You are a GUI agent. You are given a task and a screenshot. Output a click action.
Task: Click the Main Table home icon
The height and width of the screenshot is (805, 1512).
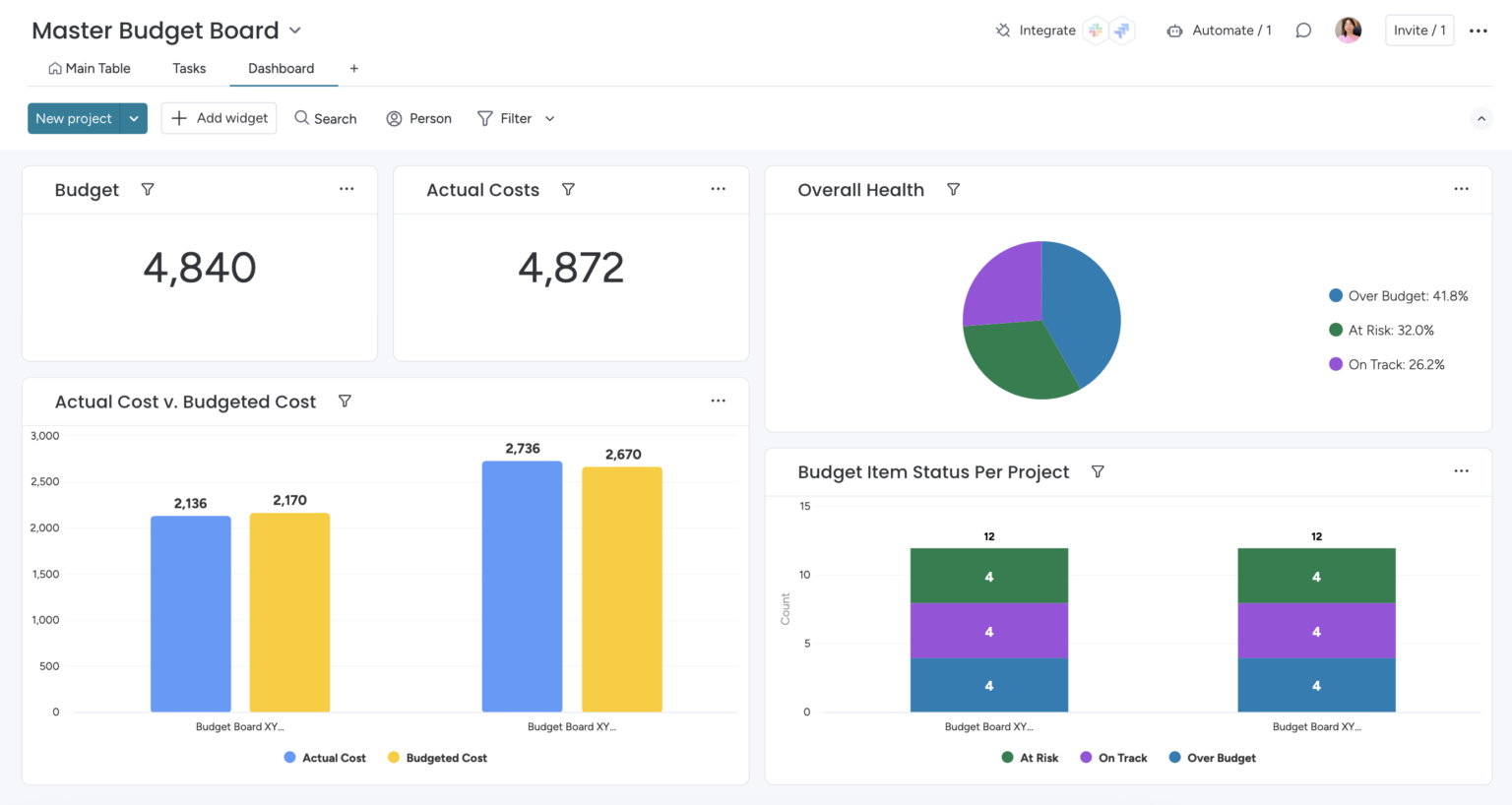[x=55, y=69]
